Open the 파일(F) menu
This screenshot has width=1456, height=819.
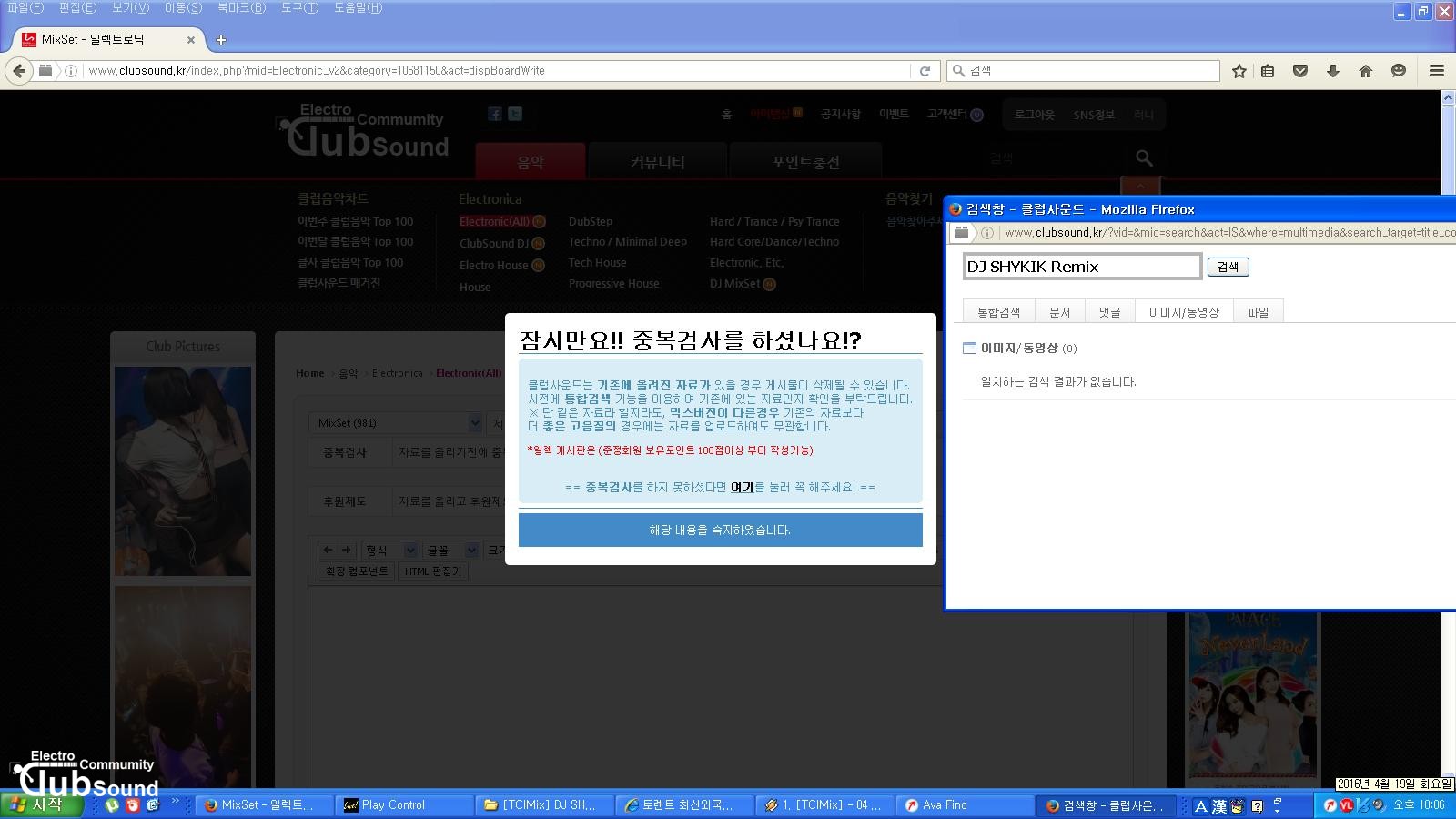(x=25, y=8)
